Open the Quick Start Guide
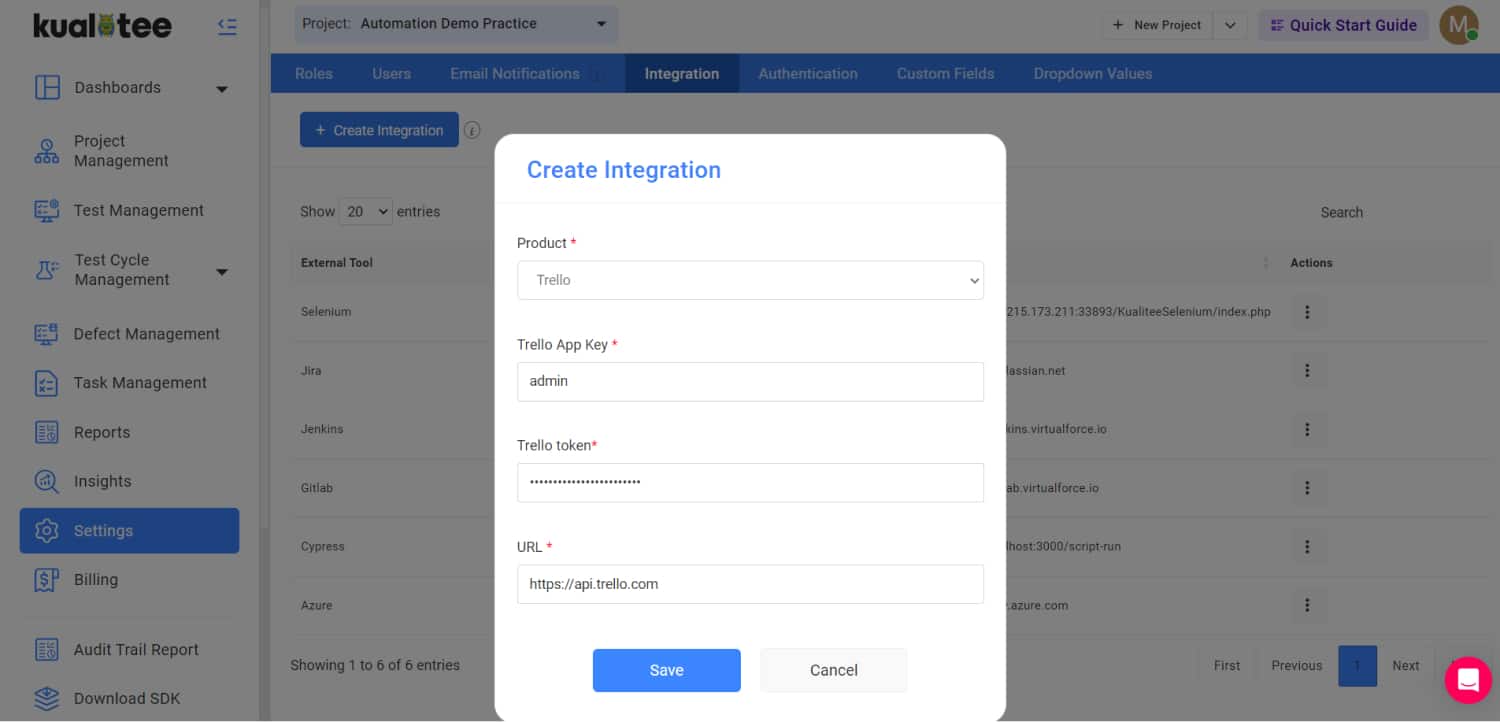This screenshot has height=722, width=1500. pos(1343,25)
